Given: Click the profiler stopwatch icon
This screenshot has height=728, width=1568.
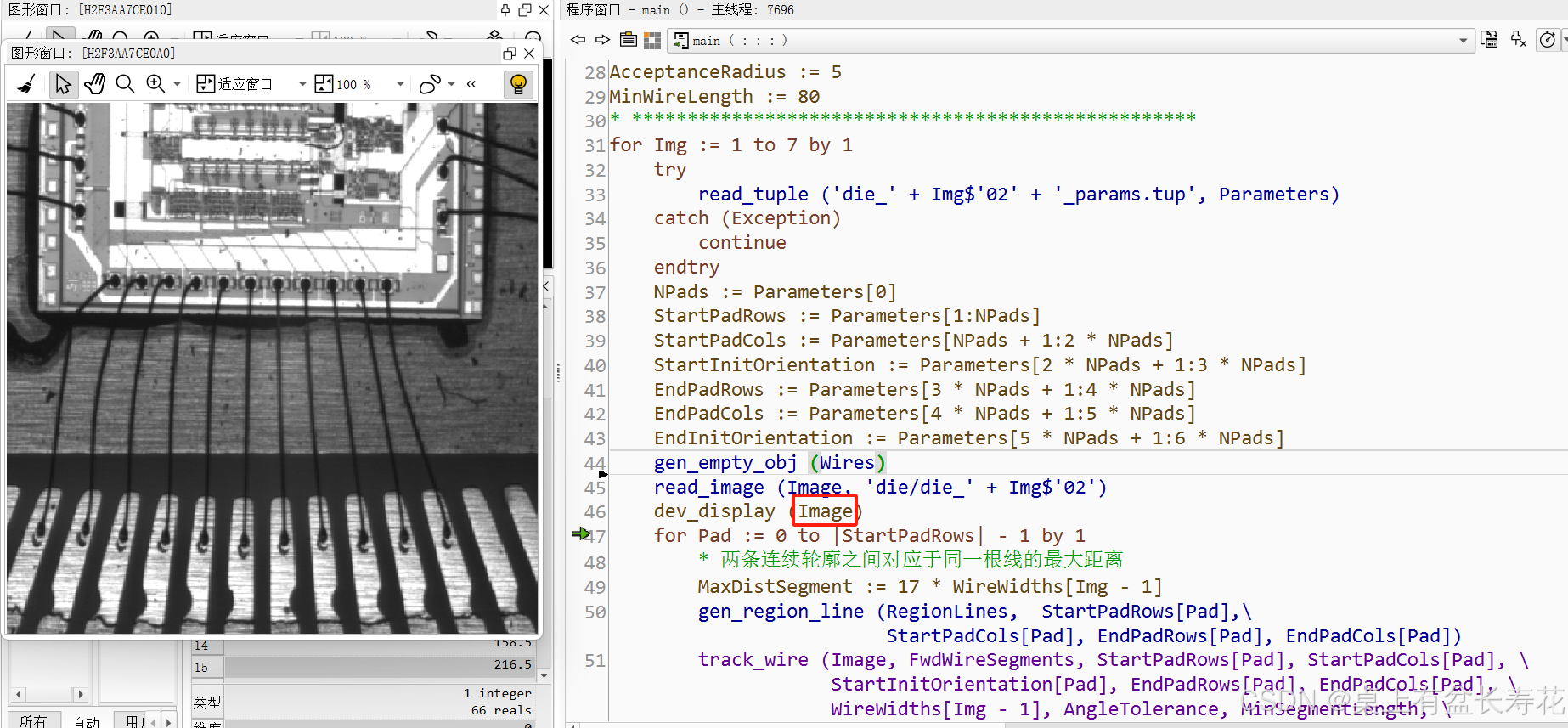Looking at the screenshot, I should click(1548, 40).
